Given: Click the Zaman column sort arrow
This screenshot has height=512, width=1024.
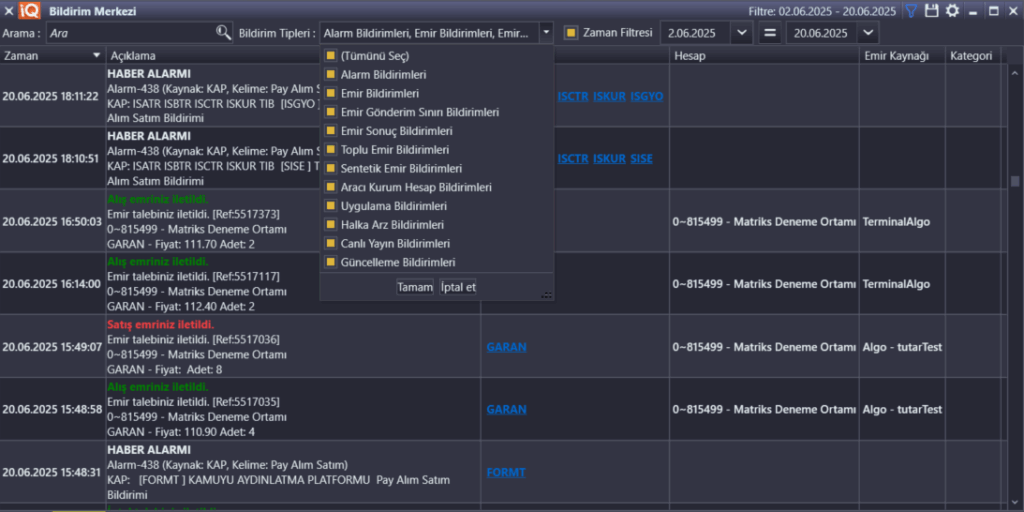Looking at the screenshot, I should 97,56.
